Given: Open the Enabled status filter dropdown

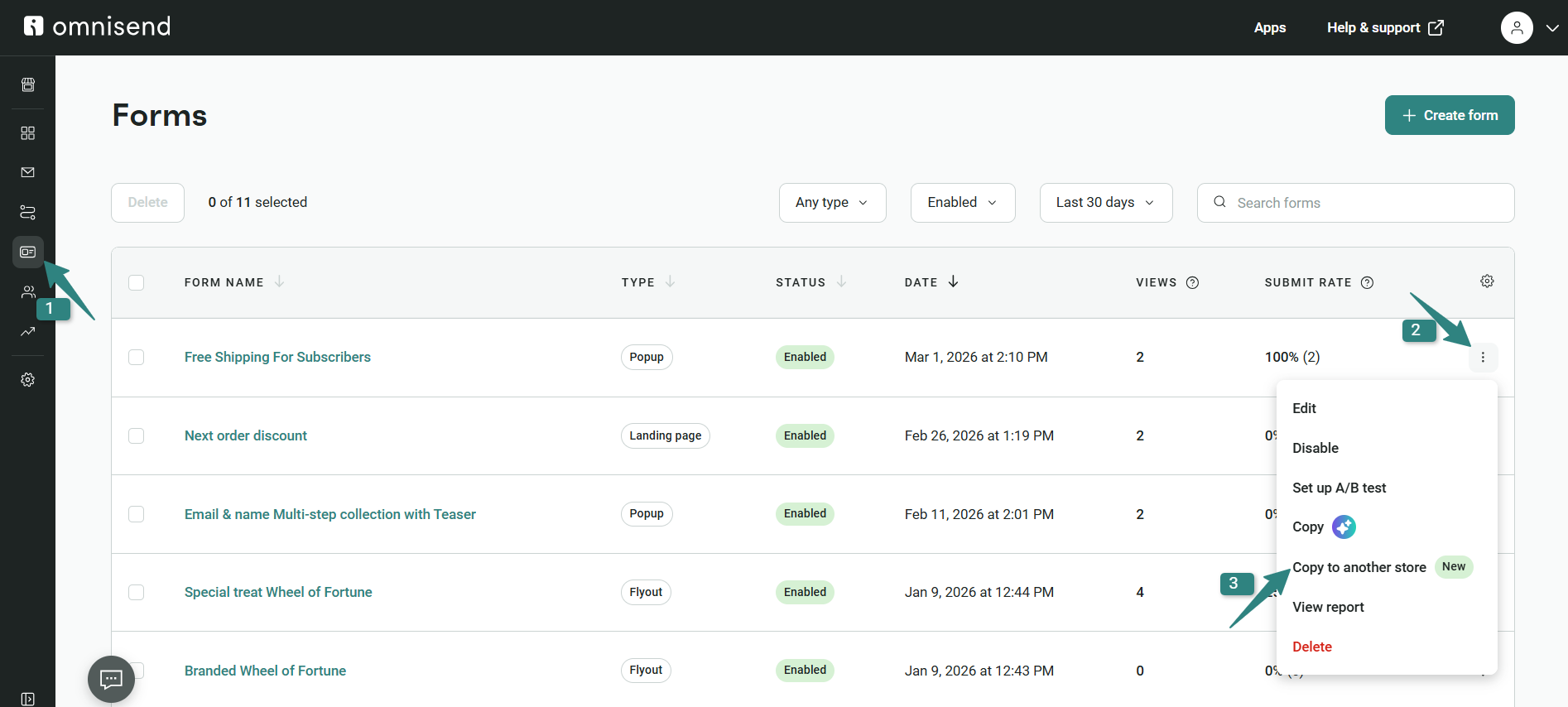Looking at the screenshot, I should pyautogui.click(x=962, y=203).
